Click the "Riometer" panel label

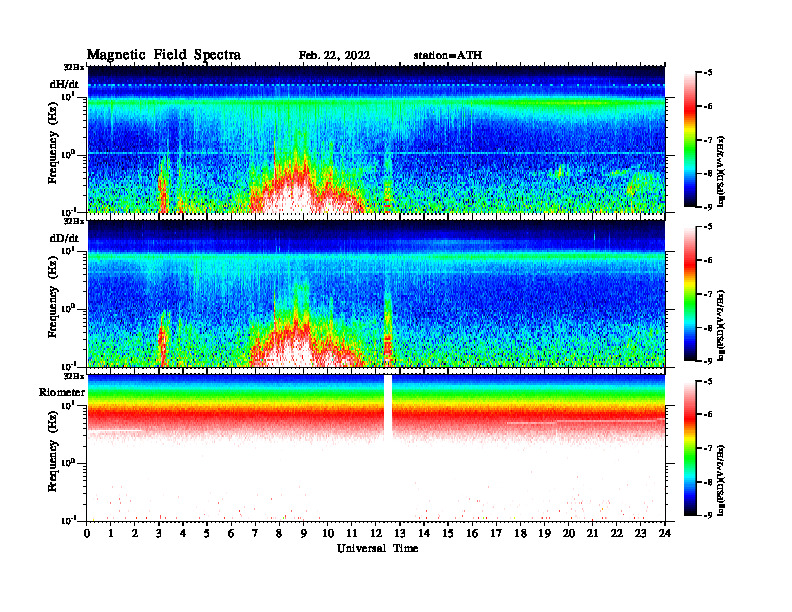[x=62, y=392]
